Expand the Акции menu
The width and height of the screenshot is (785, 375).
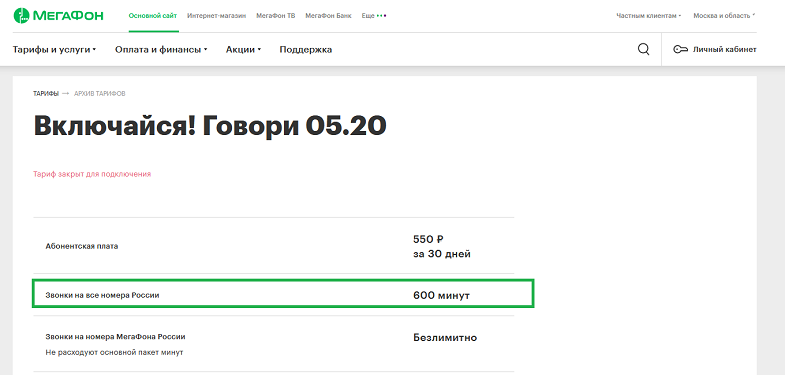tap(243, 50)
